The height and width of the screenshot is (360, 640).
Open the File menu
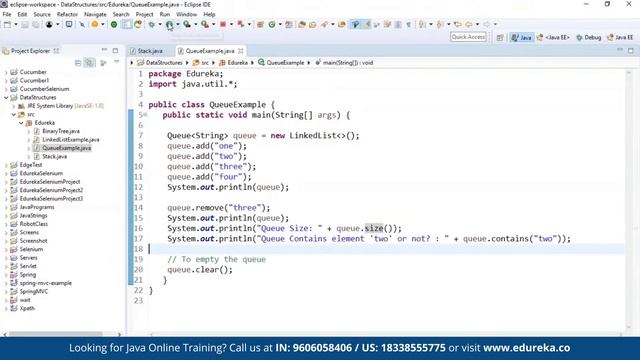coord(7,14)
